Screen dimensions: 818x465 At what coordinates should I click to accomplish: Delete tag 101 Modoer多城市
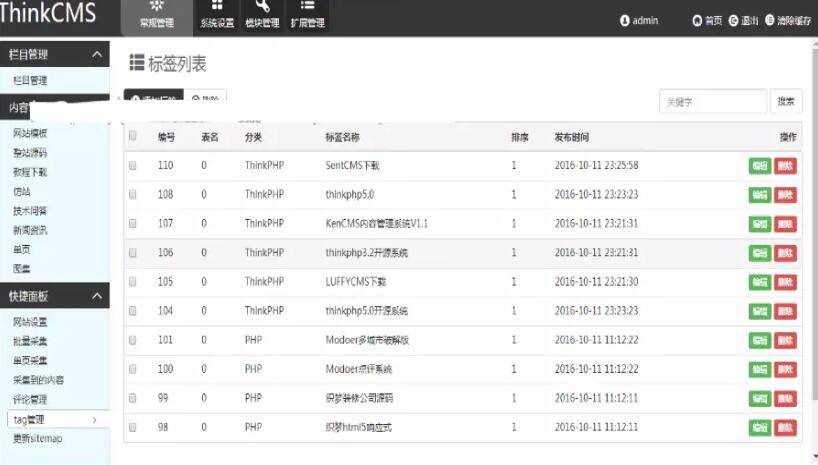785,341
